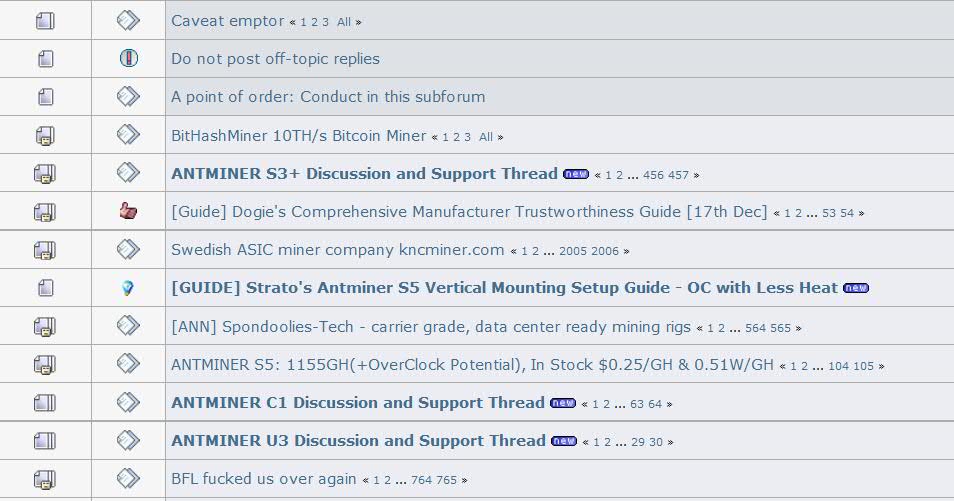Image resolution: width=954 pixels, height=501 pixels.
Task: Open 'A point of order' subforum topic
Action: tap(328, 97)
